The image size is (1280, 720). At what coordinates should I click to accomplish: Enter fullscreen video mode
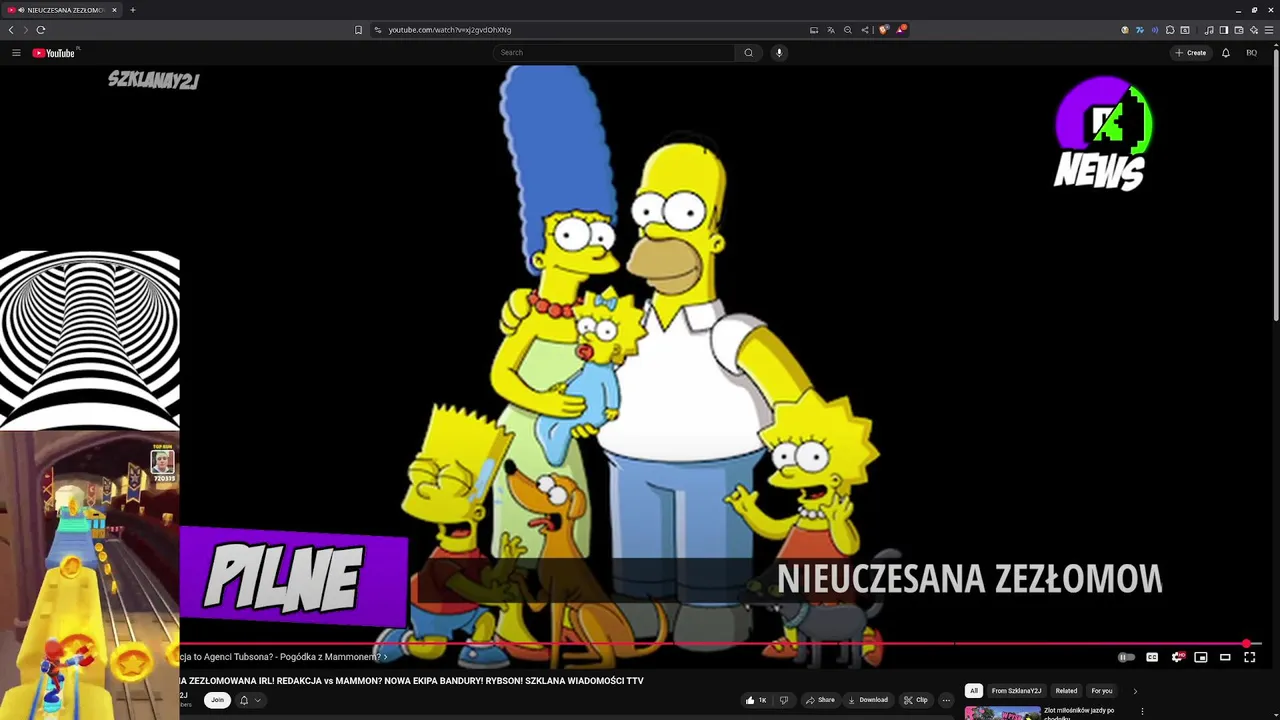[1250, 657]
